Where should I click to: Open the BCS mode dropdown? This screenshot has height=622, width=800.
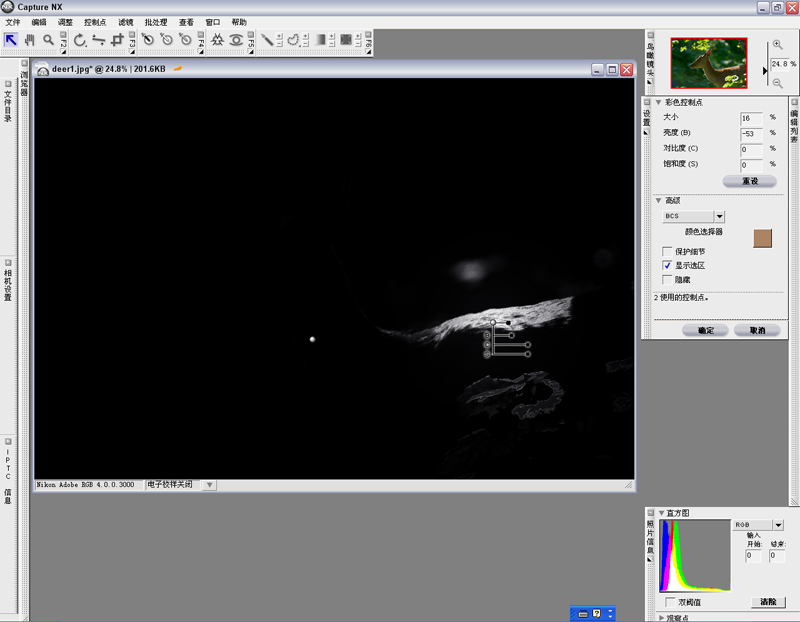pos(719,216)
